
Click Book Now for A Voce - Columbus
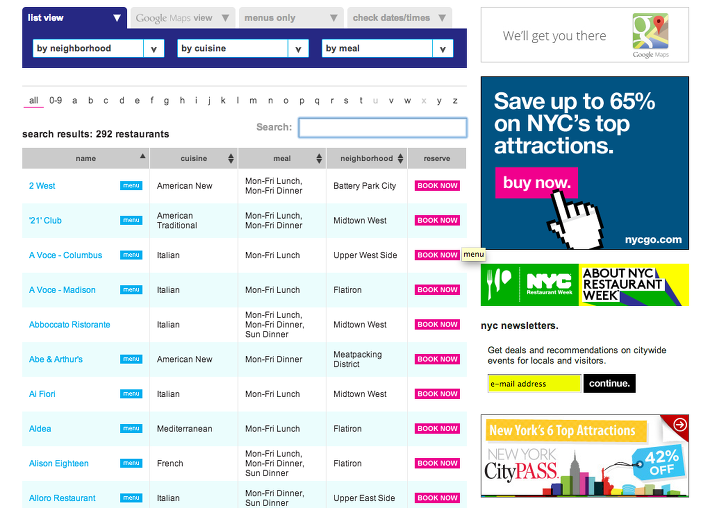(437, 255)
